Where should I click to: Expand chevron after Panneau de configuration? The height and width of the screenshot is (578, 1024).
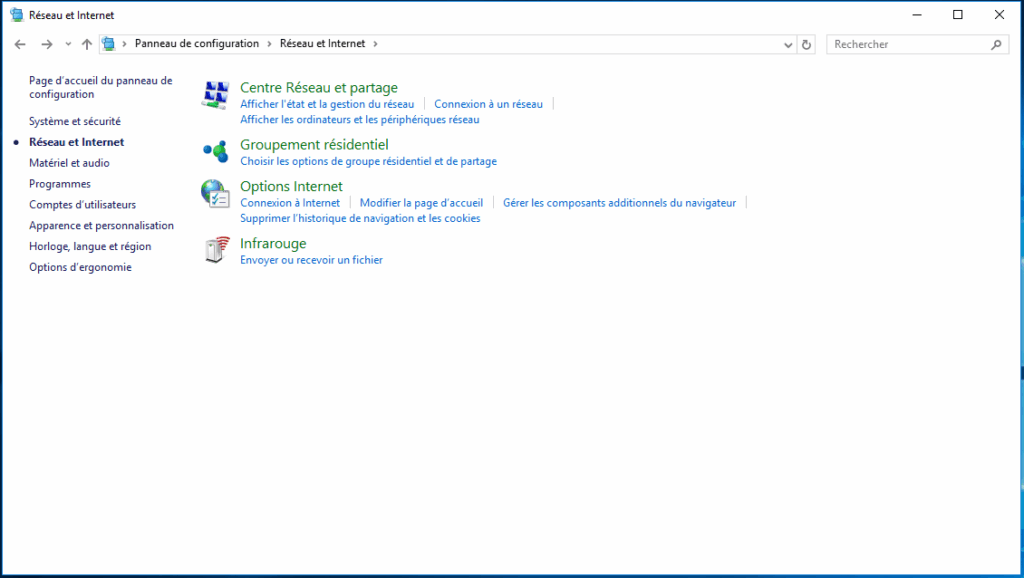tap(269, 44)
